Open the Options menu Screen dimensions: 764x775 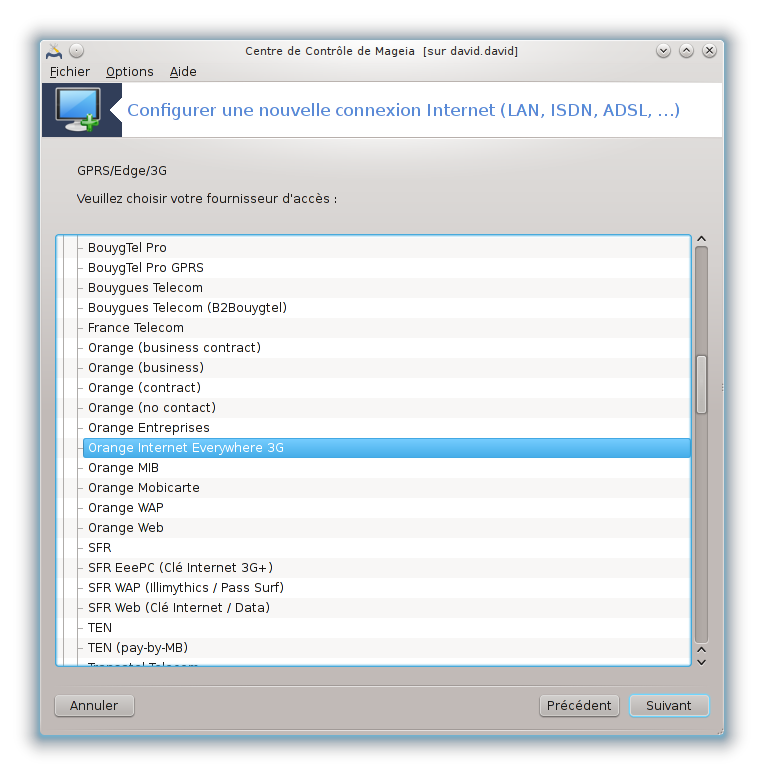tap(129, 72)
